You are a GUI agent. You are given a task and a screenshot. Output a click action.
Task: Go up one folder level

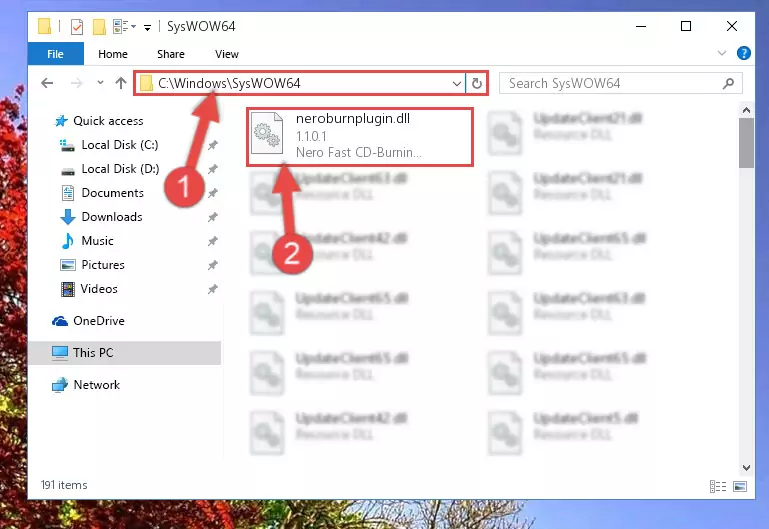click(121, 83)
